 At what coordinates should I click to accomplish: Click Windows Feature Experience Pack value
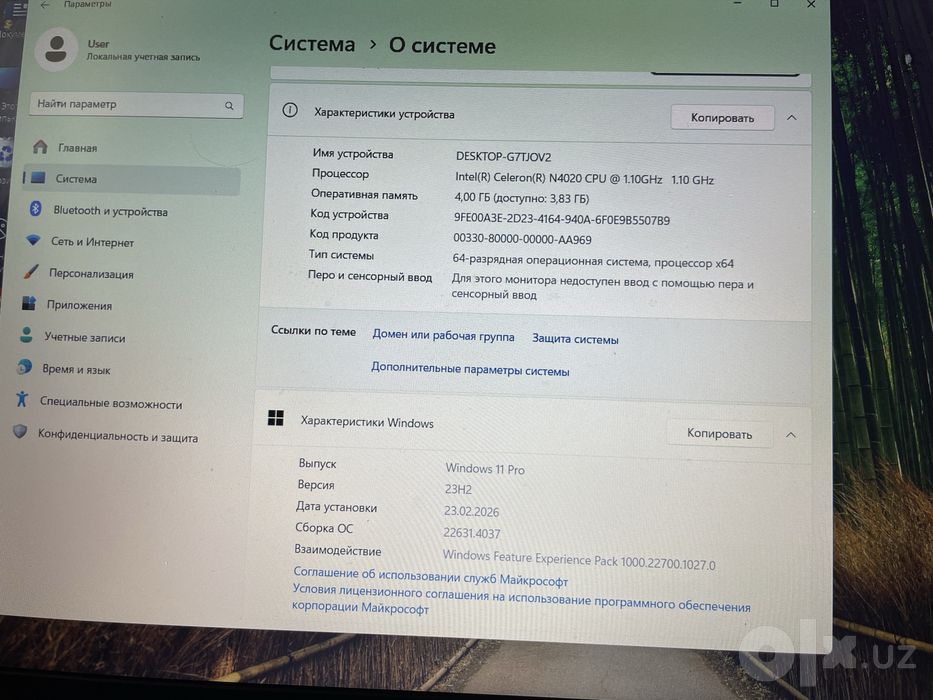tap(579, 560)
